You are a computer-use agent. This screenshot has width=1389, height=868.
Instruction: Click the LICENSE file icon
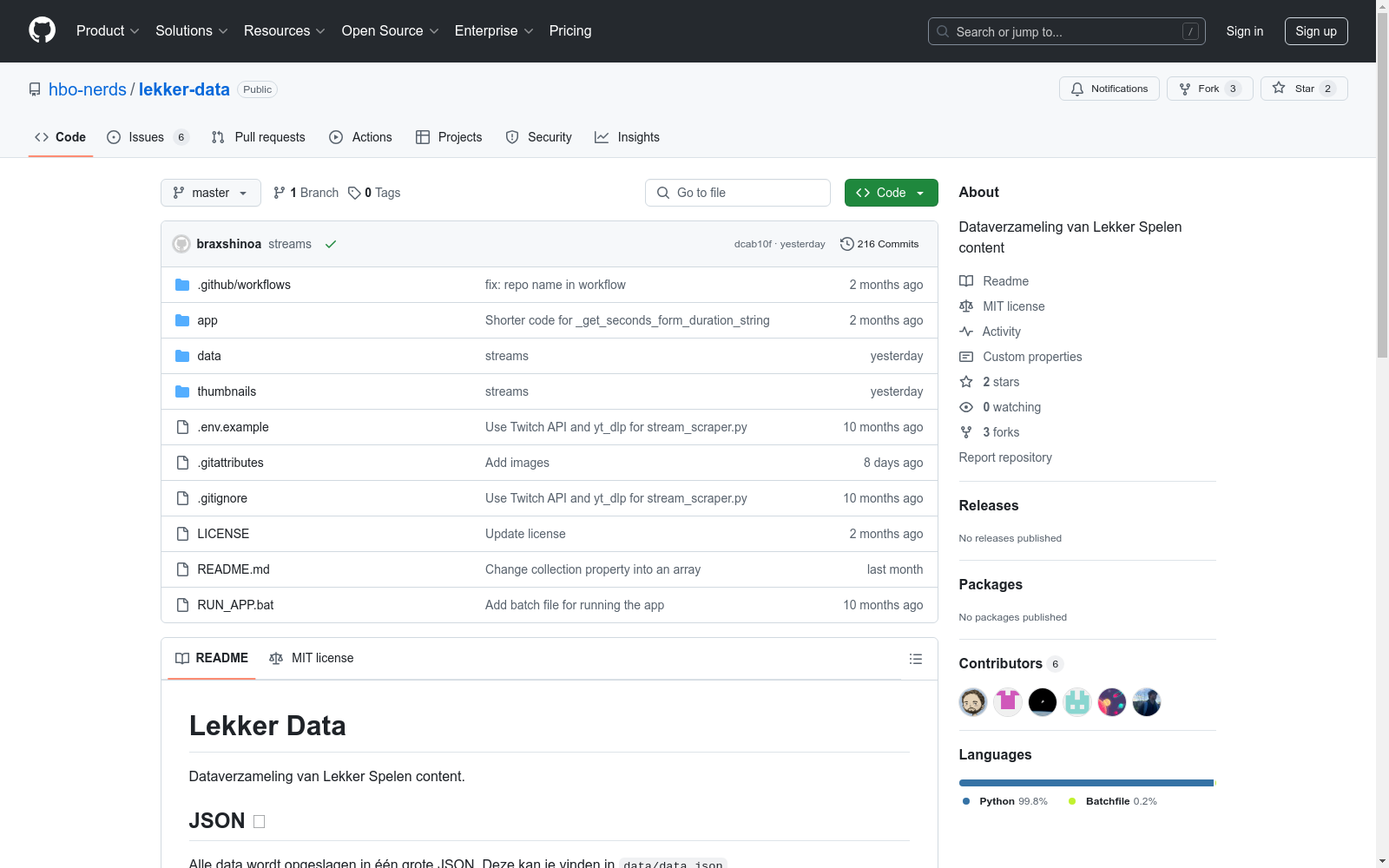[x=182, y=534]
